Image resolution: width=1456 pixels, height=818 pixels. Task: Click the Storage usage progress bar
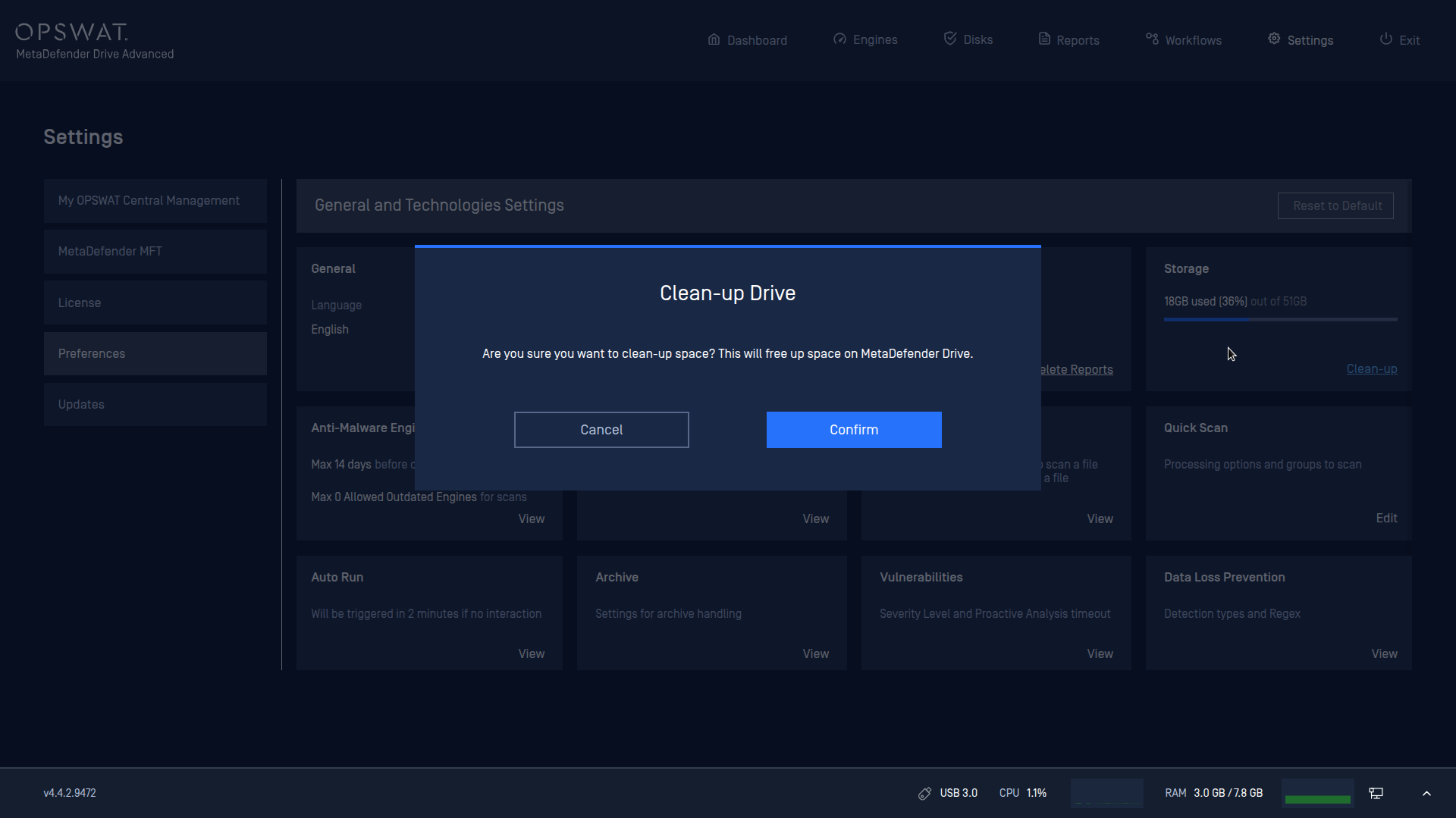click(1281, 320)
